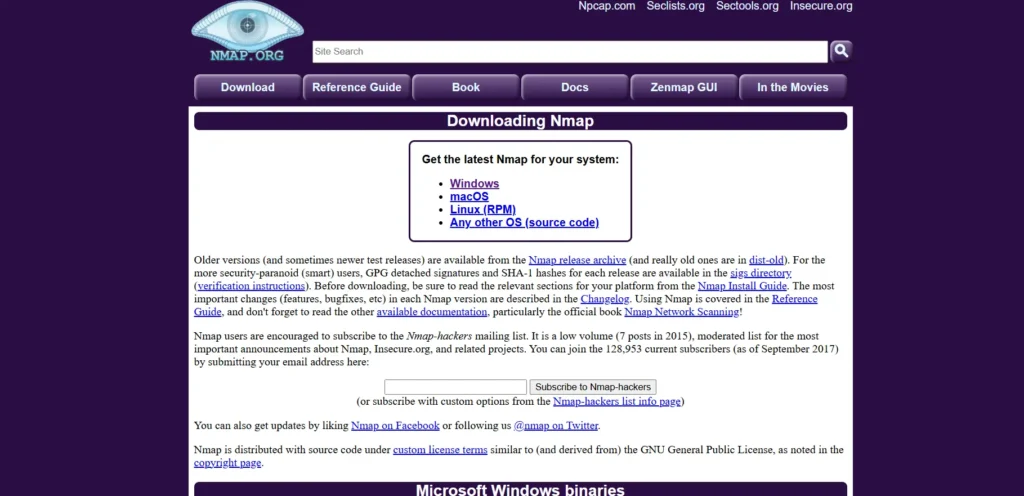The width and height of the screenshot is (1024, 496).
Task: Click Subscribe to Nmap-hackers button
Action: [593, 387]
